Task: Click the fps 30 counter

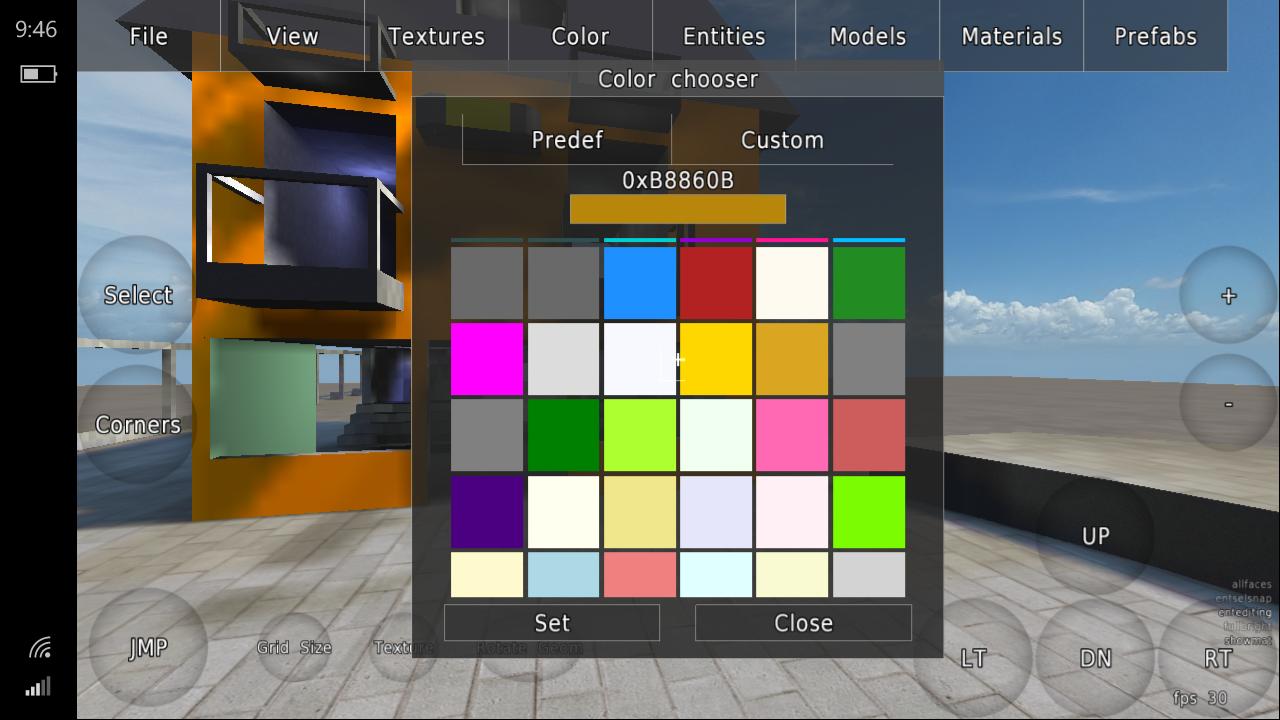Action: (1200, 698)
